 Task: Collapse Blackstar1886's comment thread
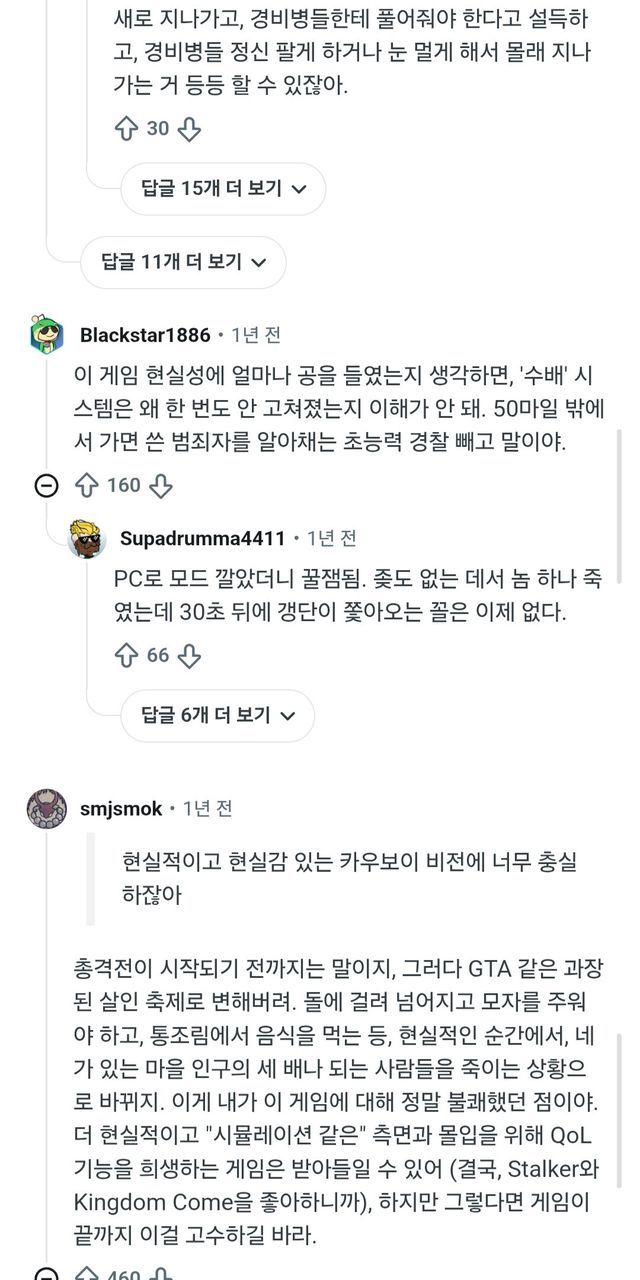click(46, 486)
